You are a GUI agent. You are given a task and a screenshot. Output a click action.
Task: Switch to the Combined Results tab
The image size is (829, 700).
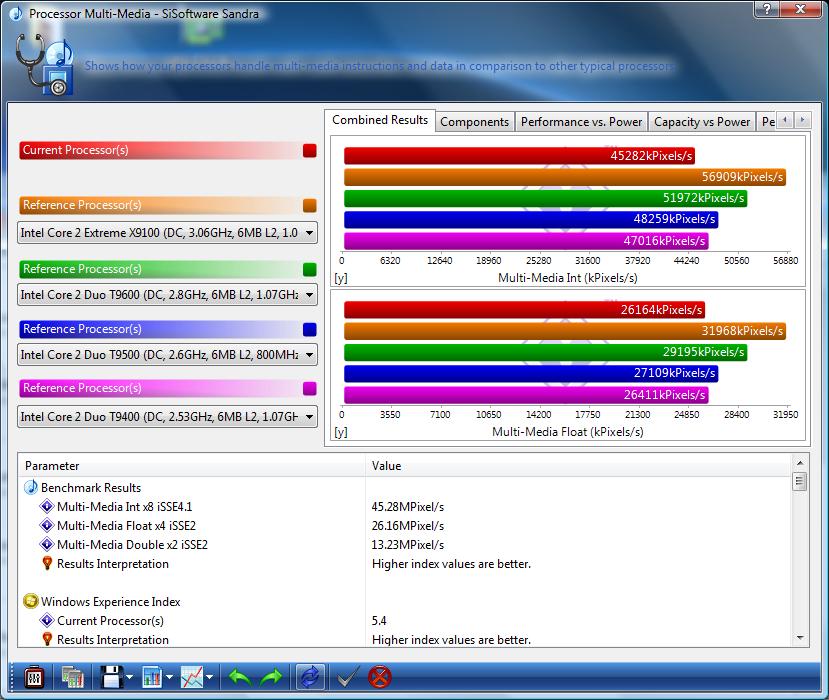pyautogui.click(x=380, y=120)
